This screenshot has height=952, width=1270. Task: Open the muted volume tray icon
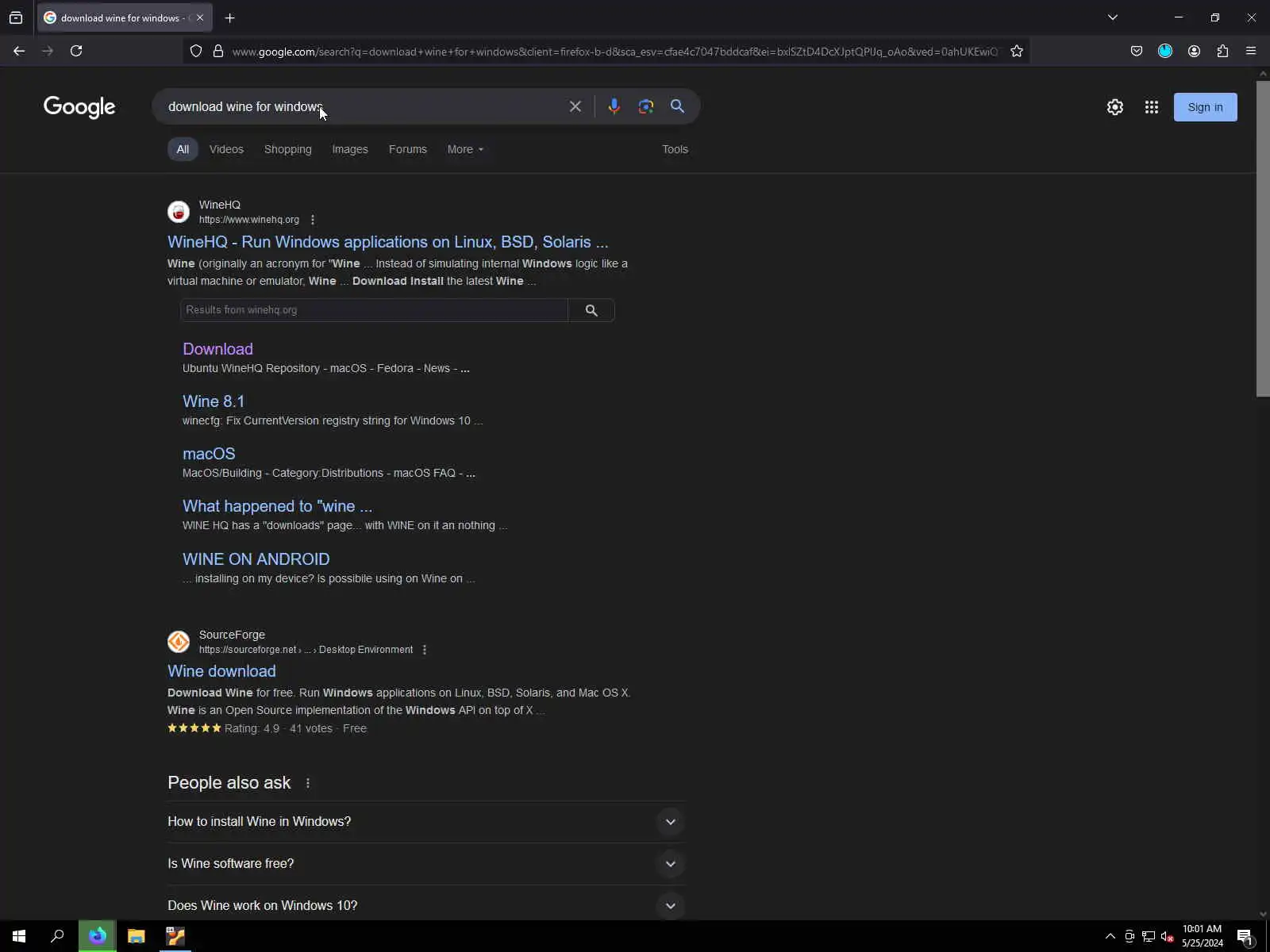tap(1168, 937)
